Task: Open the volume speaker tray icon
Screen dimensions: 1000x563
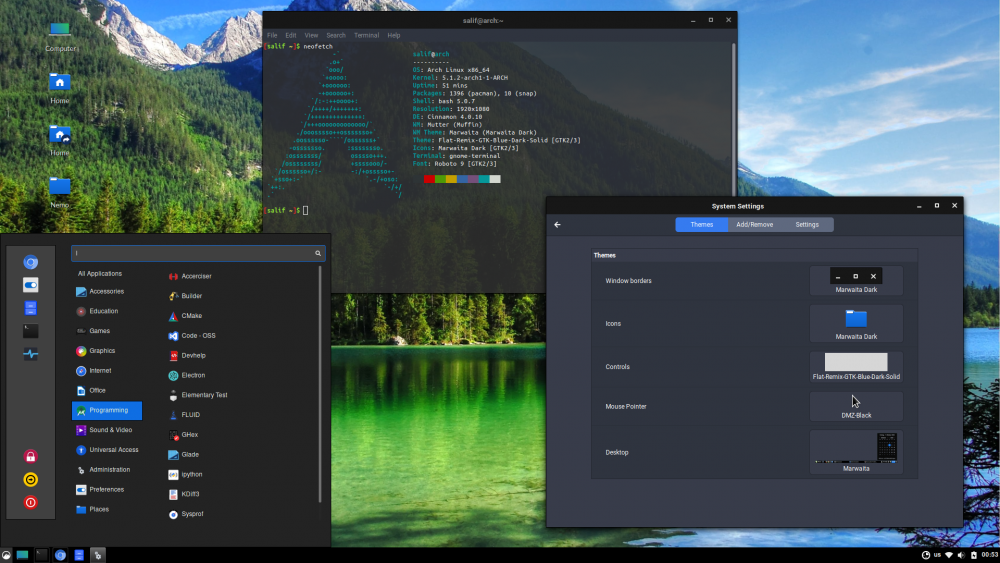Action: pyautogui.click(x=960, y=555)
